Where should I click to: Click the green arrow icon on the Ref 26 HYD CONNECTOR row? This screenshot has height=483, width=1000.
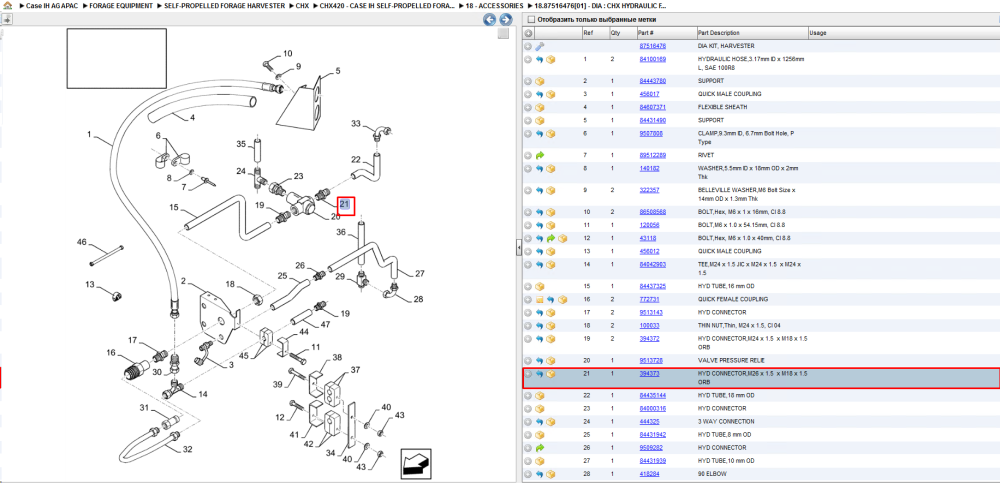(540, 448)
